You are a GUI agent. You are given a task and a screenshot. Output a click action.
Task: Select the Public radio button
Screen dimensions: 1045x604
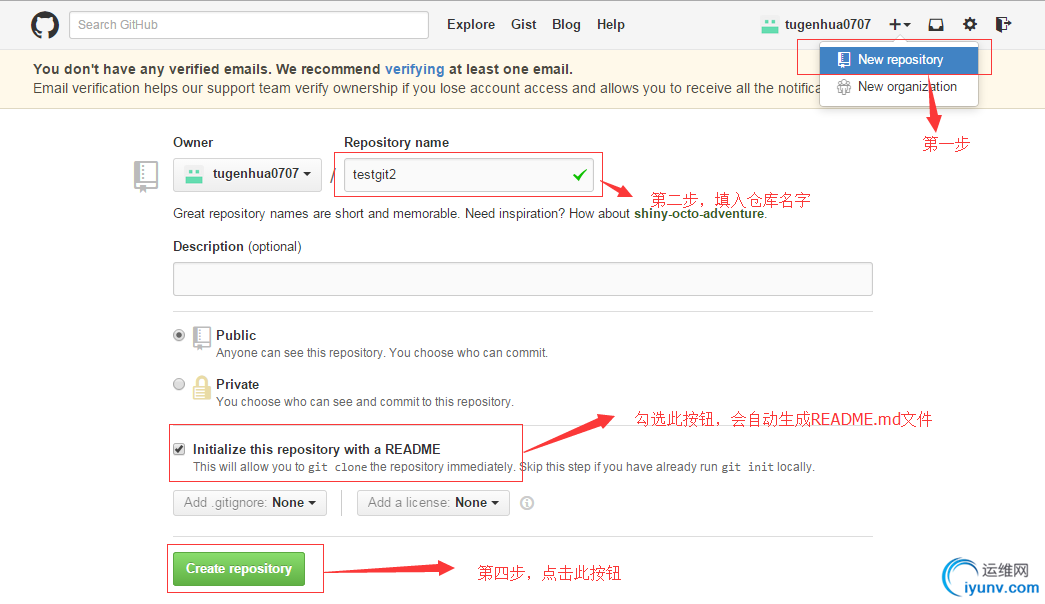[179, 335]
